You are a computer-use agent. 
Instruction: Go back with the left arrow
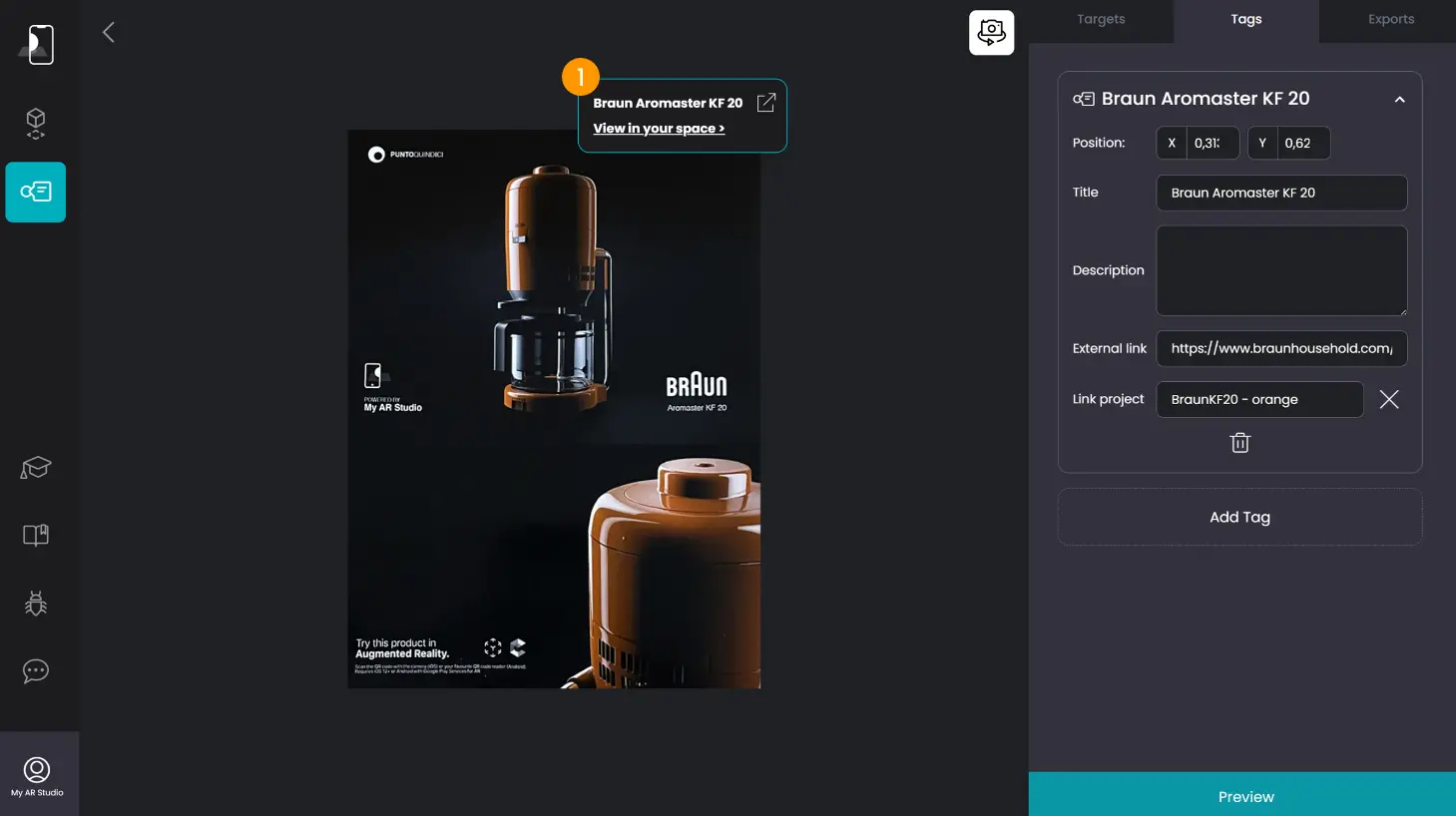click(x=109, y=32)
